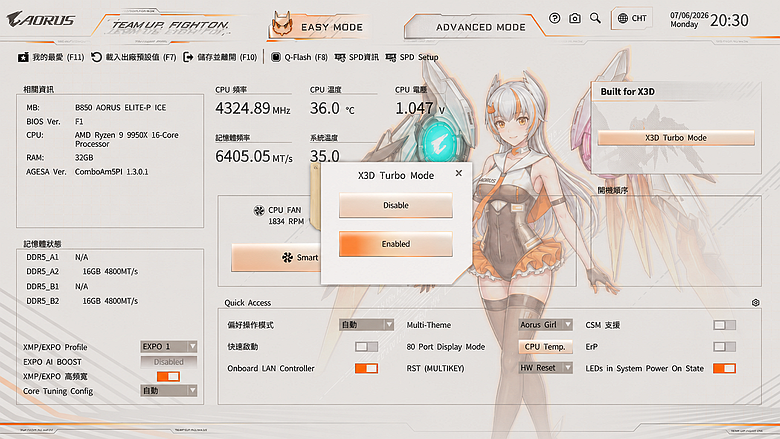Change language via CHT globe button

pos(632,18)
